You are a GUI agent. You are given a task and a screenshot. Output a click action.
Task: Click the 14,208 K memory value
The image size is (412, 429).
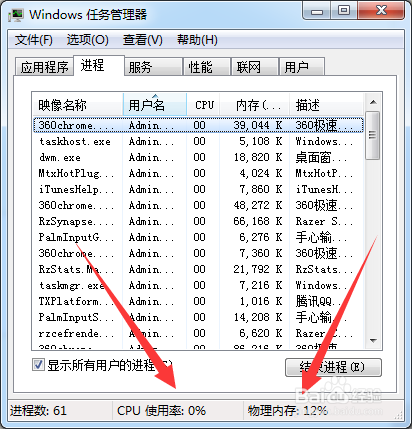pyautogui.click(x=258, y=317)
